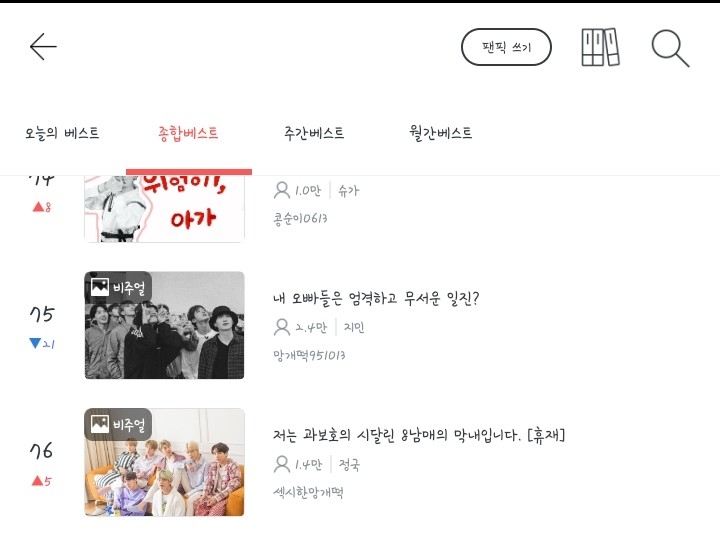Open title 내 오빠들은 엄격하고 무서운 일진?
The width and height of the screenshot is (720, 540).
click(376, 298)
